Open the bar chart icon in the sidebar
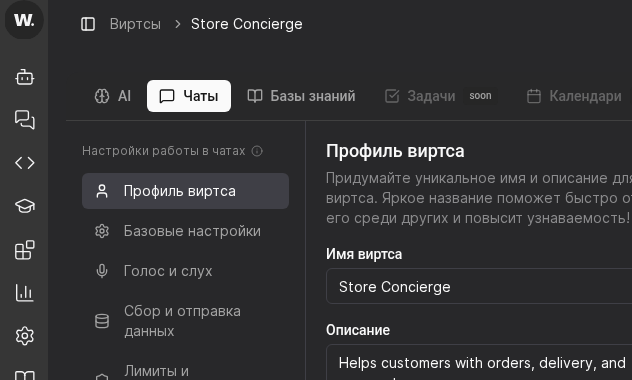The image size is (632, 380). pos(25,293)
